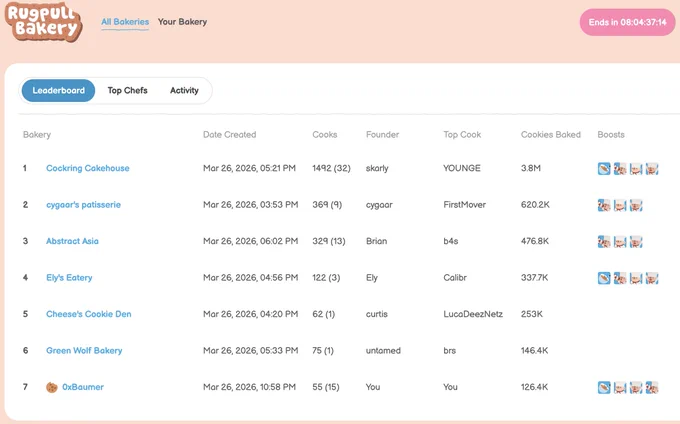The height and width of the screenshot is (424, 680).
Task: Click the cookie icon beside 0xBaumer
Action: coord(52,387)
